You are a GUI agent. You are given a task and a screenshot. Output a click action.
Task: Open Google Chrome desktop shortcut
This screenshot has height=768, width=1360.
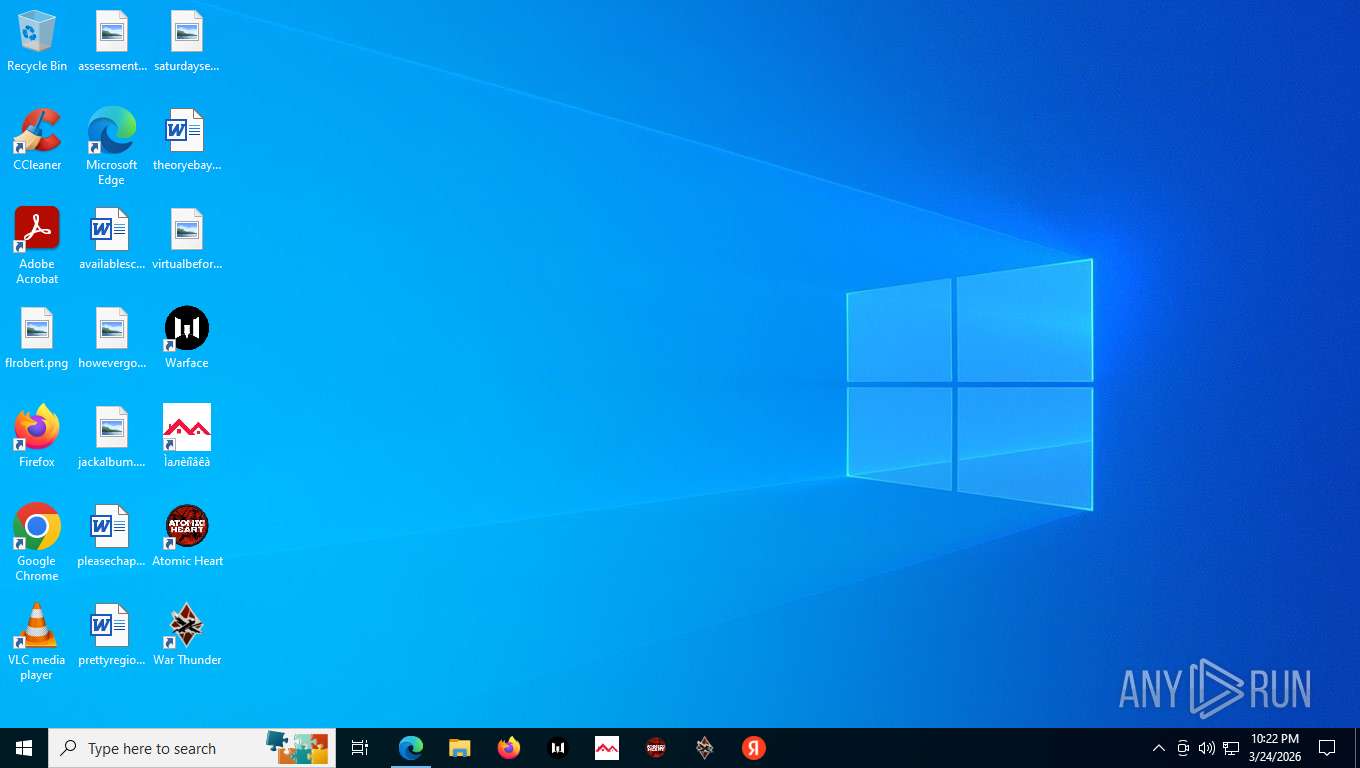[37, 542]
